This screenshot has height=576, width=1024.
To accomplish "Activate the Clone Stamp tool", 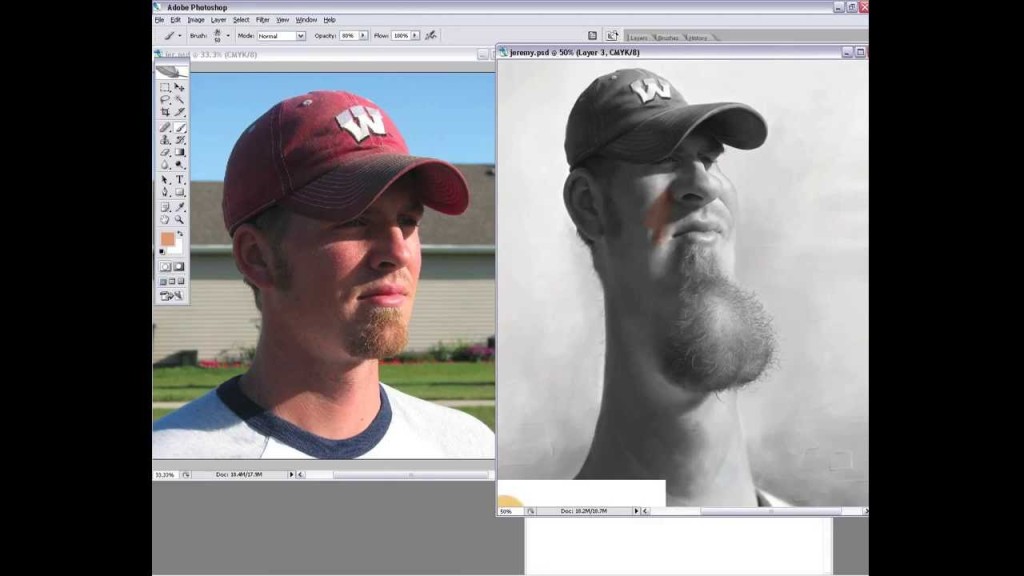I will point(165,140).
